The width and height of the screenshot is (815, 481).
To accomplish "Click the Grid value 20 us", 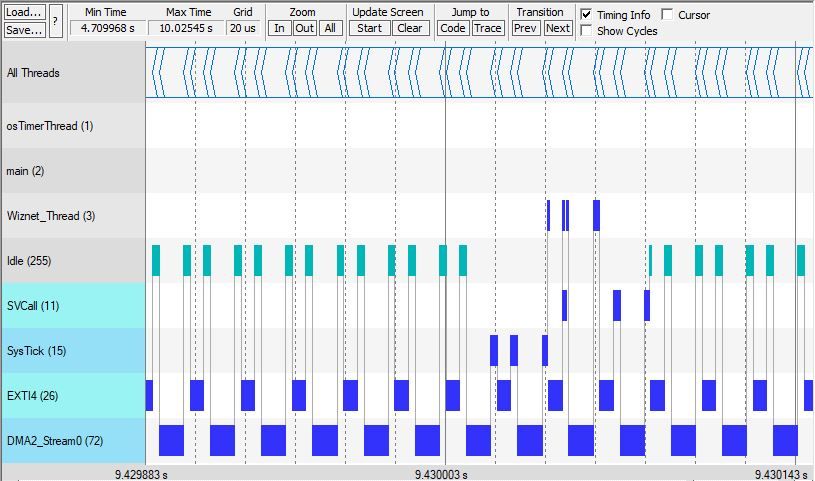I will point(243,28).
